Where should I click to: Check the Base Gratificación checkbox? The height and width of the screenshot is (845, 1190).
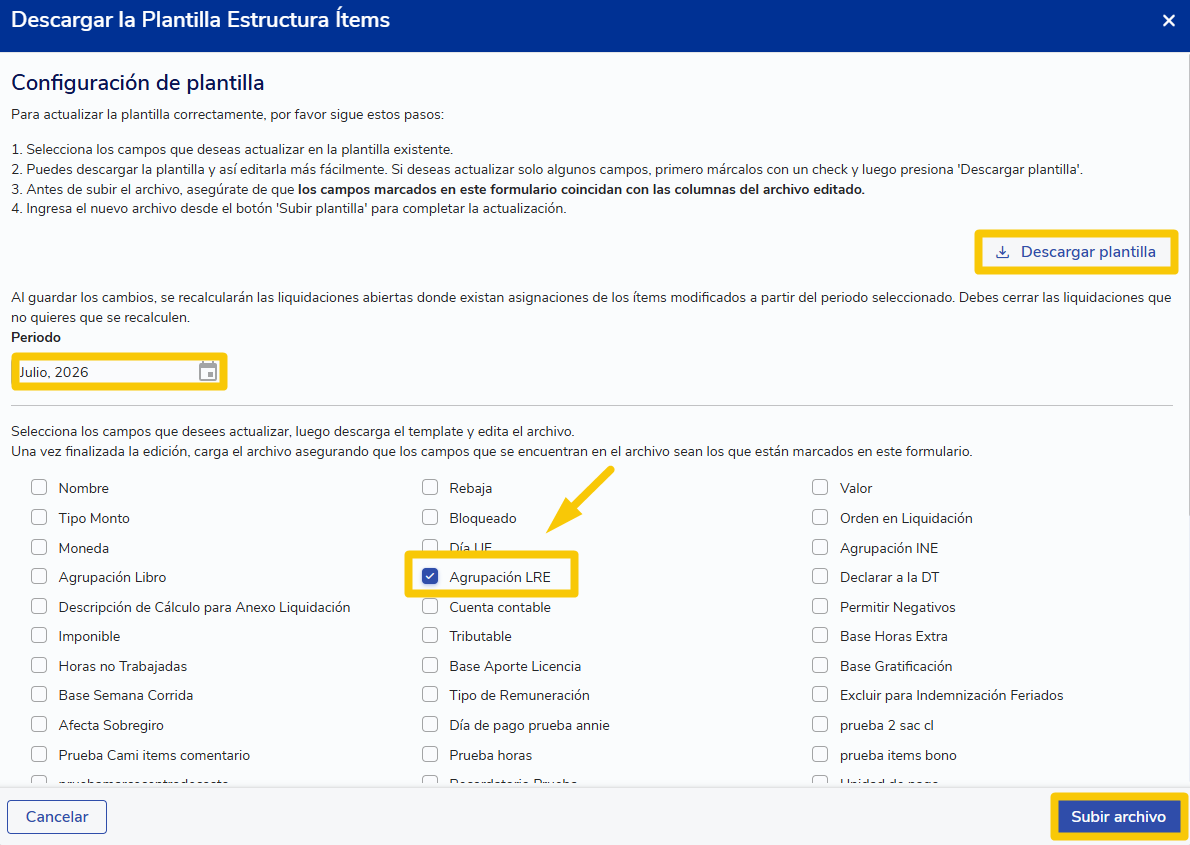(820, 665)
